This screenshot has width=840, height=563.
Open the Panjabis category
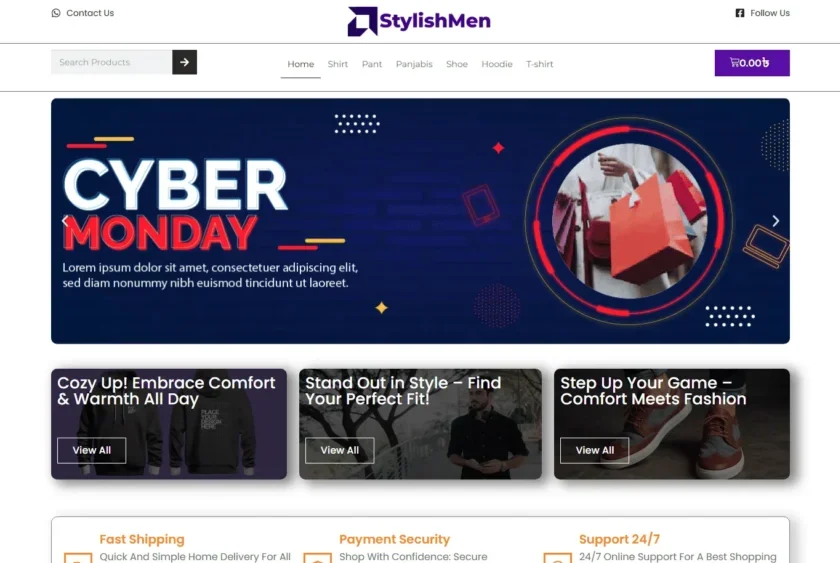coord(414,64)
